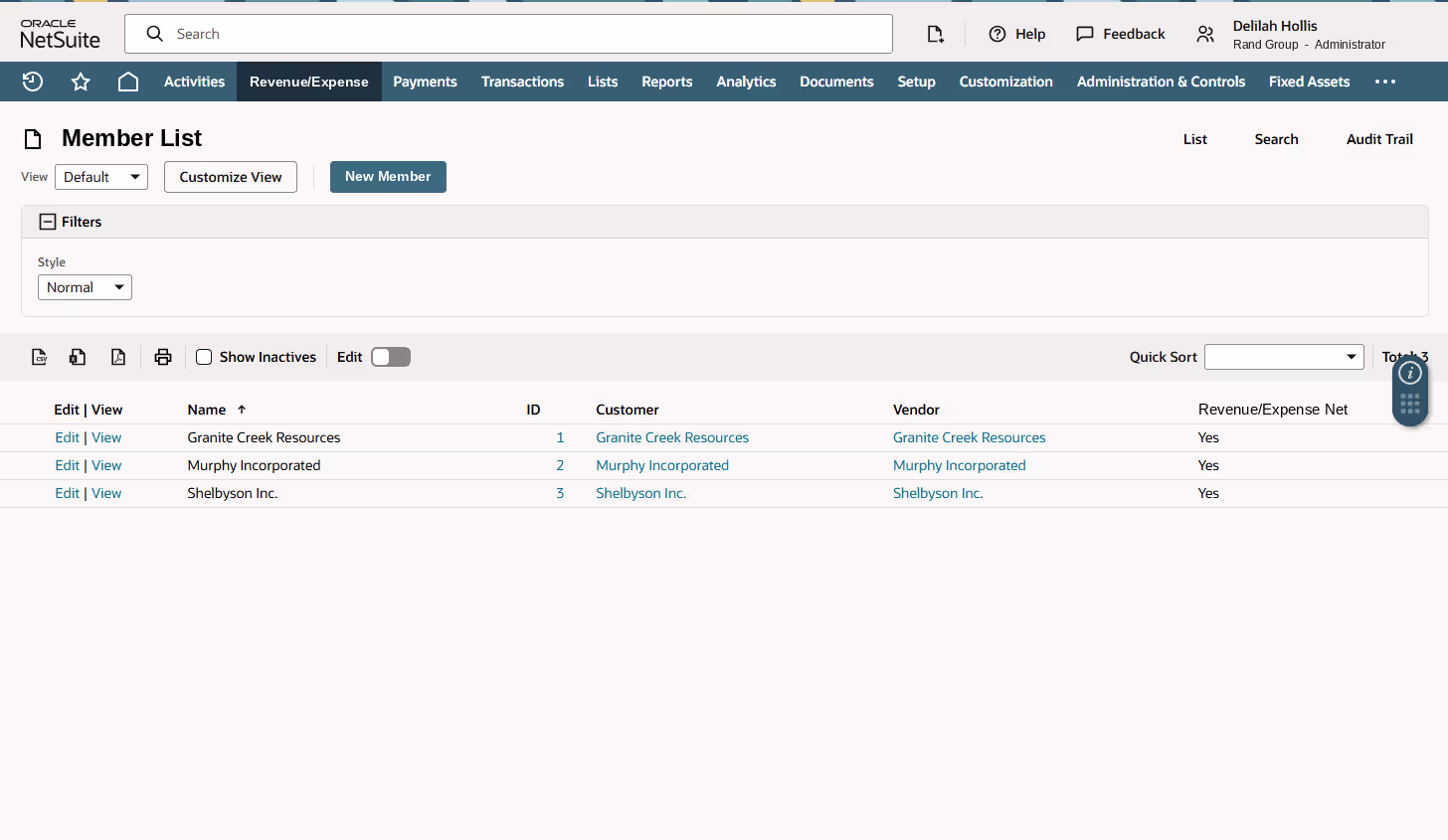The height and width of the screenshot is (840, 1448).
Task: Open the info guide floating icon
Action: pos(1410,373)
